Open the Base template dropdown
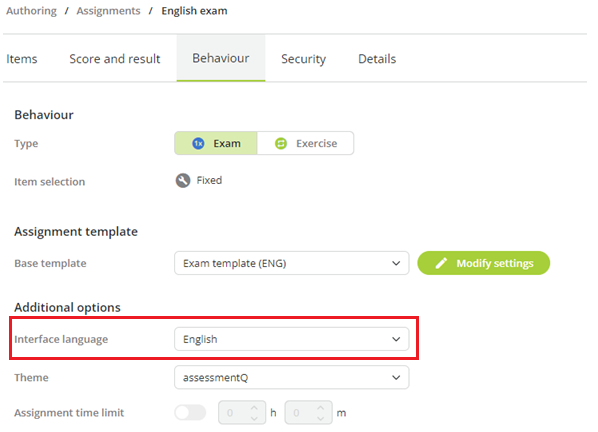598x432 pixels. [x=292, y=263]
